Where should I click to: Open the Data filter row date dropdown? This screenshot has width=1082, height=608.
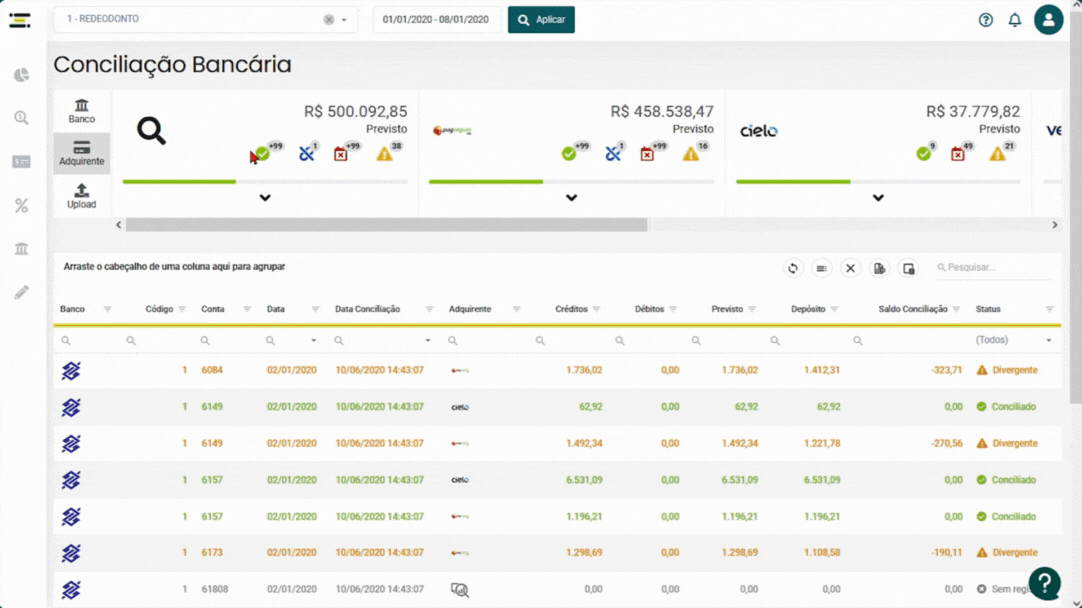tap(313, 340)
